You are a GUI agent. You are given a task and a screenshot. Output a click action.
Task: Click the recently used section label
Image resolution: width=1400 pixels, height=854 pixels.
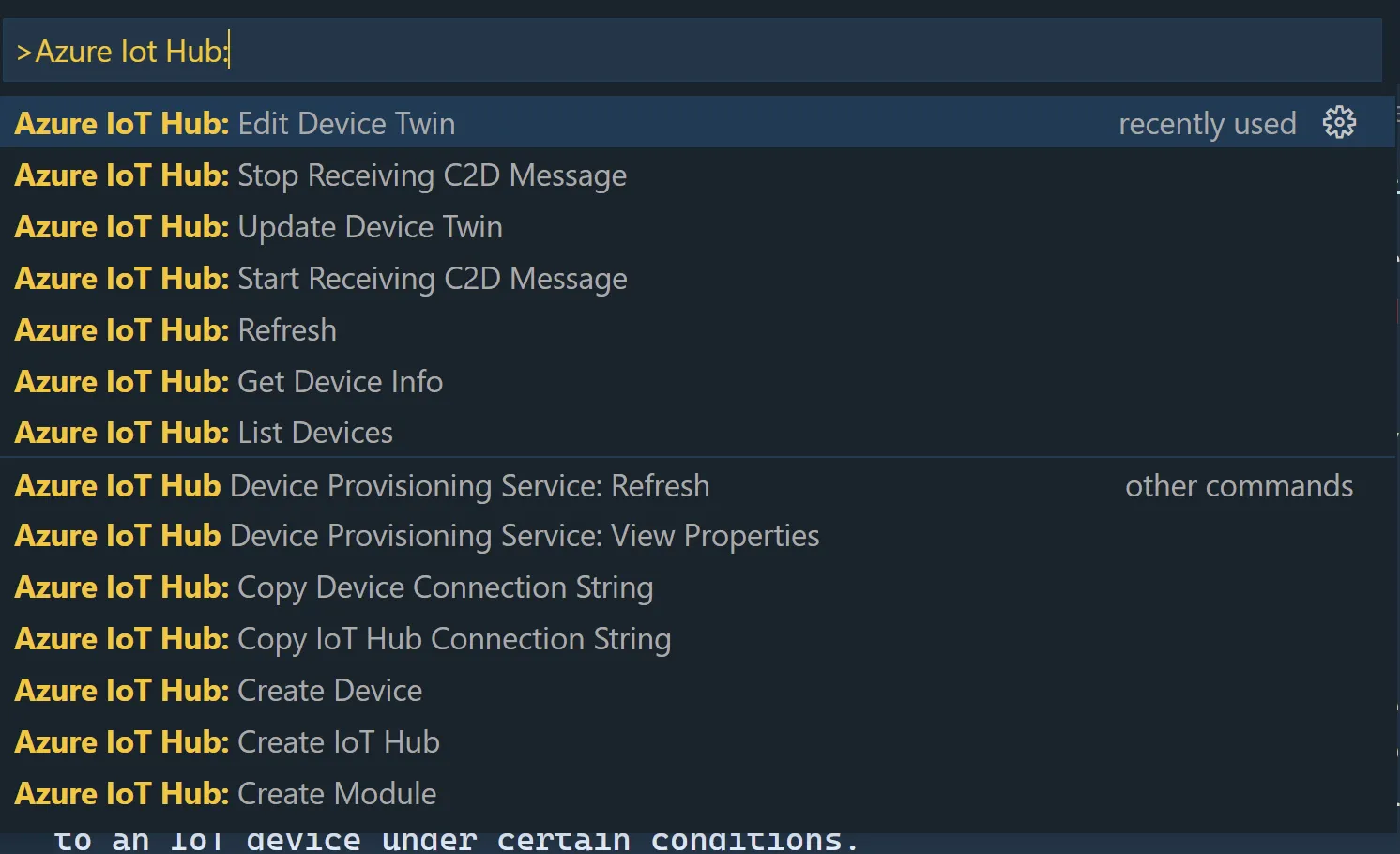point(1208,123)
